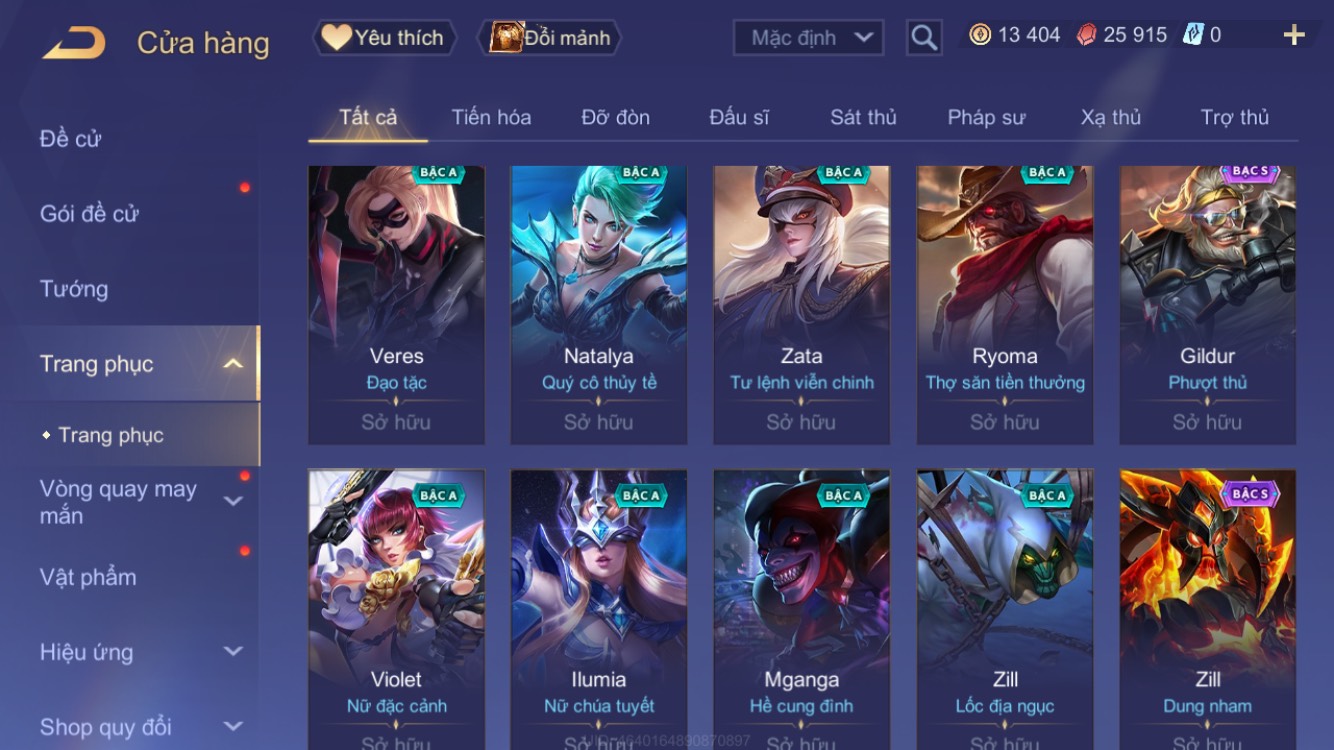This screenshot has height=750, width=1334.
Task: Select Zill Dung nham skin card
Action: [x=1207, y=609]
